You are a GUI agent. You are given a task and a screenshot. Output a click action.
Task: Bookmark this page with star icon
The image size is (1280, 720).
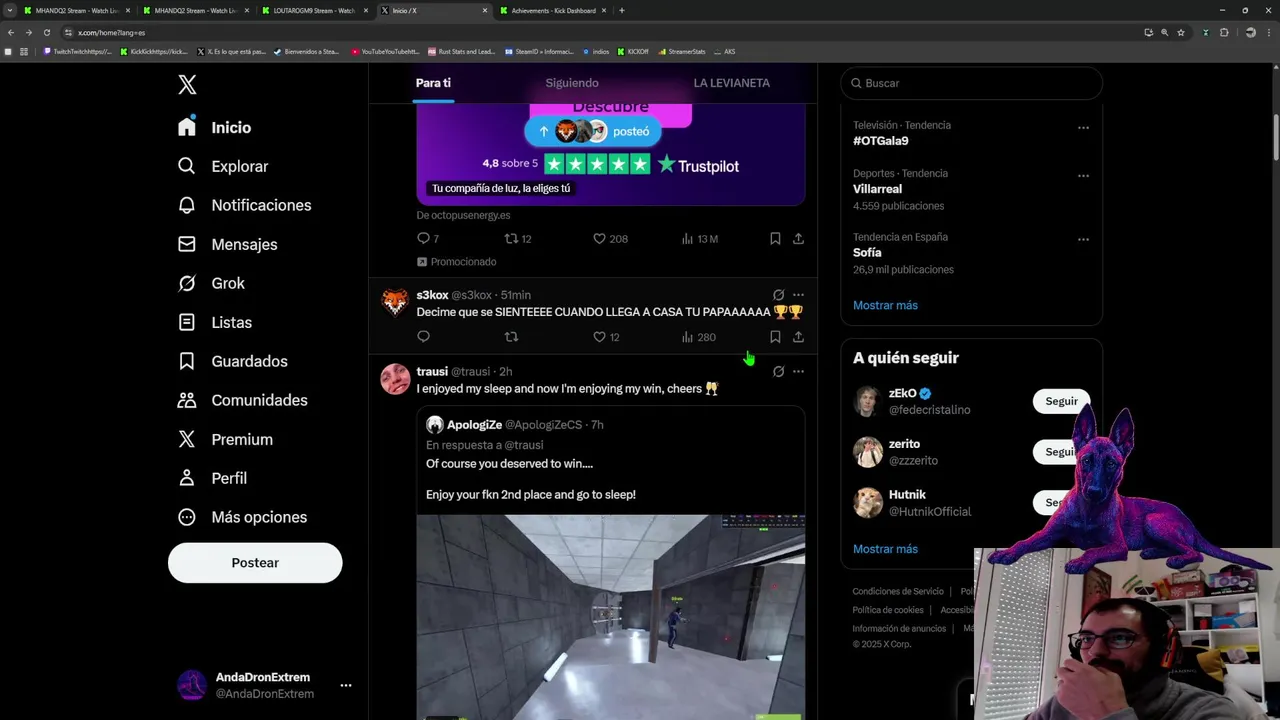1181,32
